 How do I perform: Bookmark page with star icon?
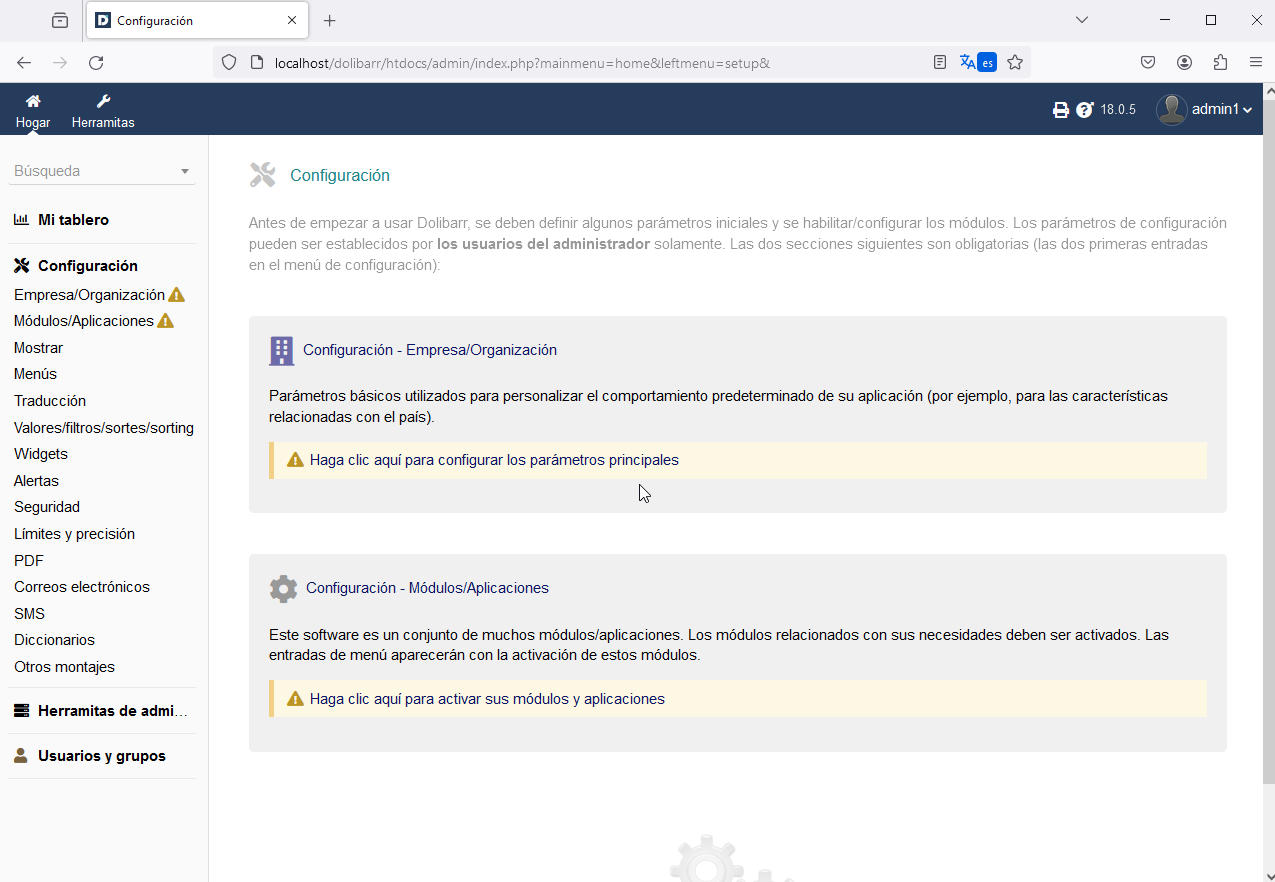click(x=1015, y=62)
